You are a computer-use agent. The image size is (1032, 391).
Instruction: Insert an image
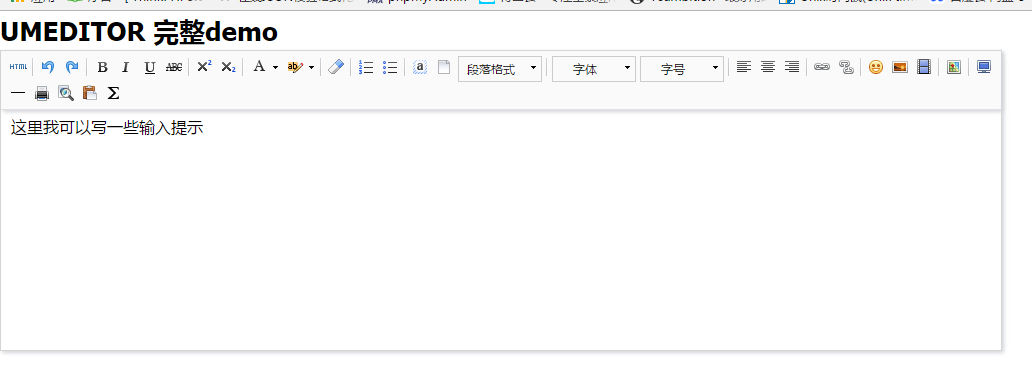tap(900, 67)
